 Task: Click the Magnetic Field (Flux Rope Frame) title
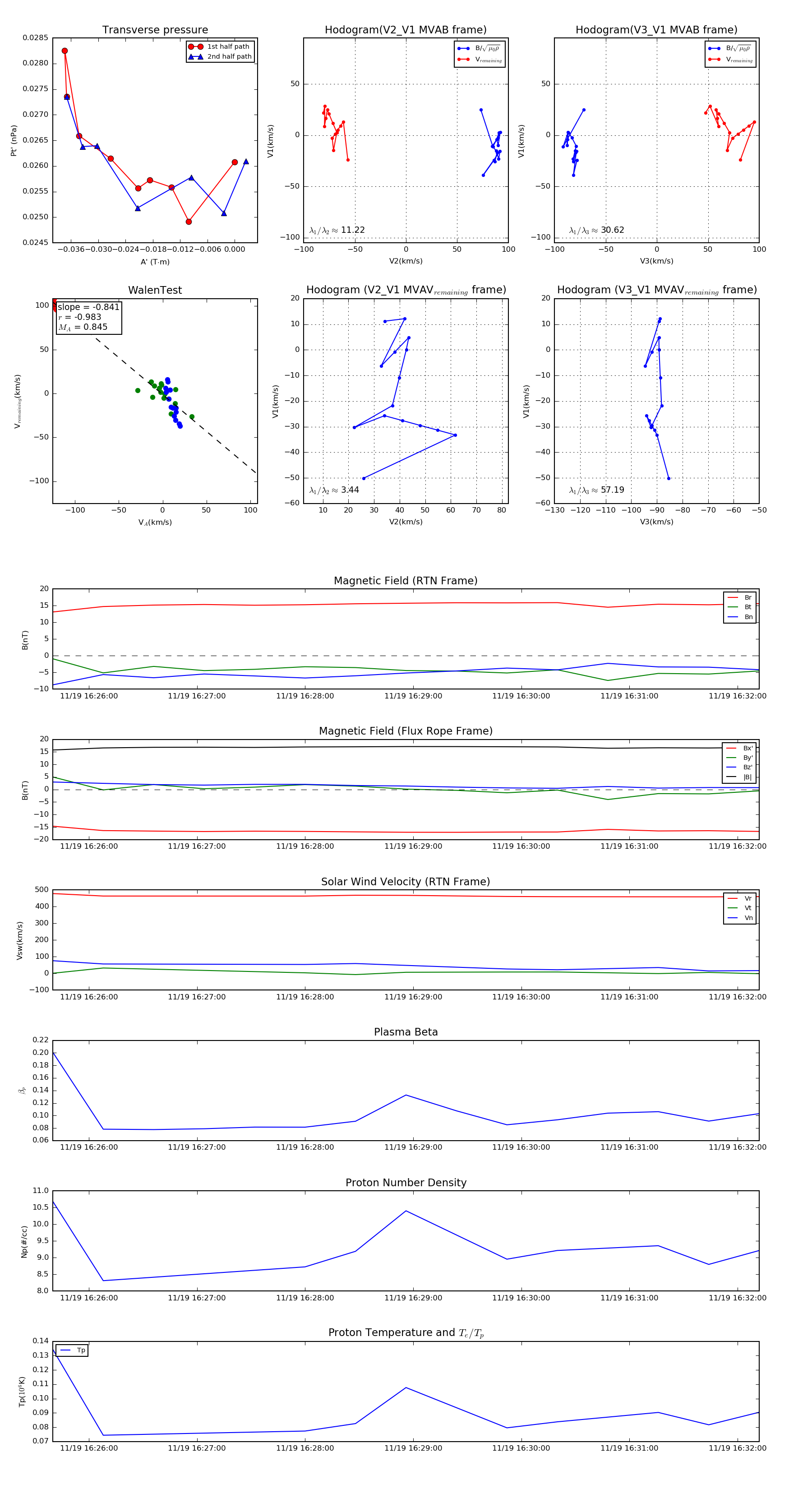pos(406,731)
